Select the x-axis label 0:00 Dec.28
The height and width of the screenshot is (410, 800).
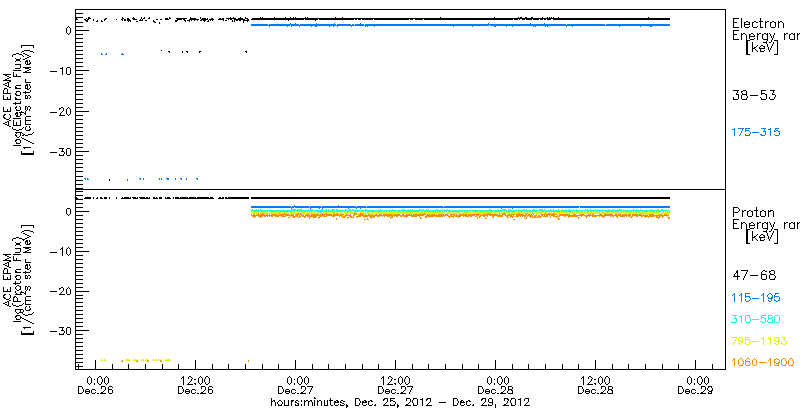pyautogui.click(x=496, y=386)
